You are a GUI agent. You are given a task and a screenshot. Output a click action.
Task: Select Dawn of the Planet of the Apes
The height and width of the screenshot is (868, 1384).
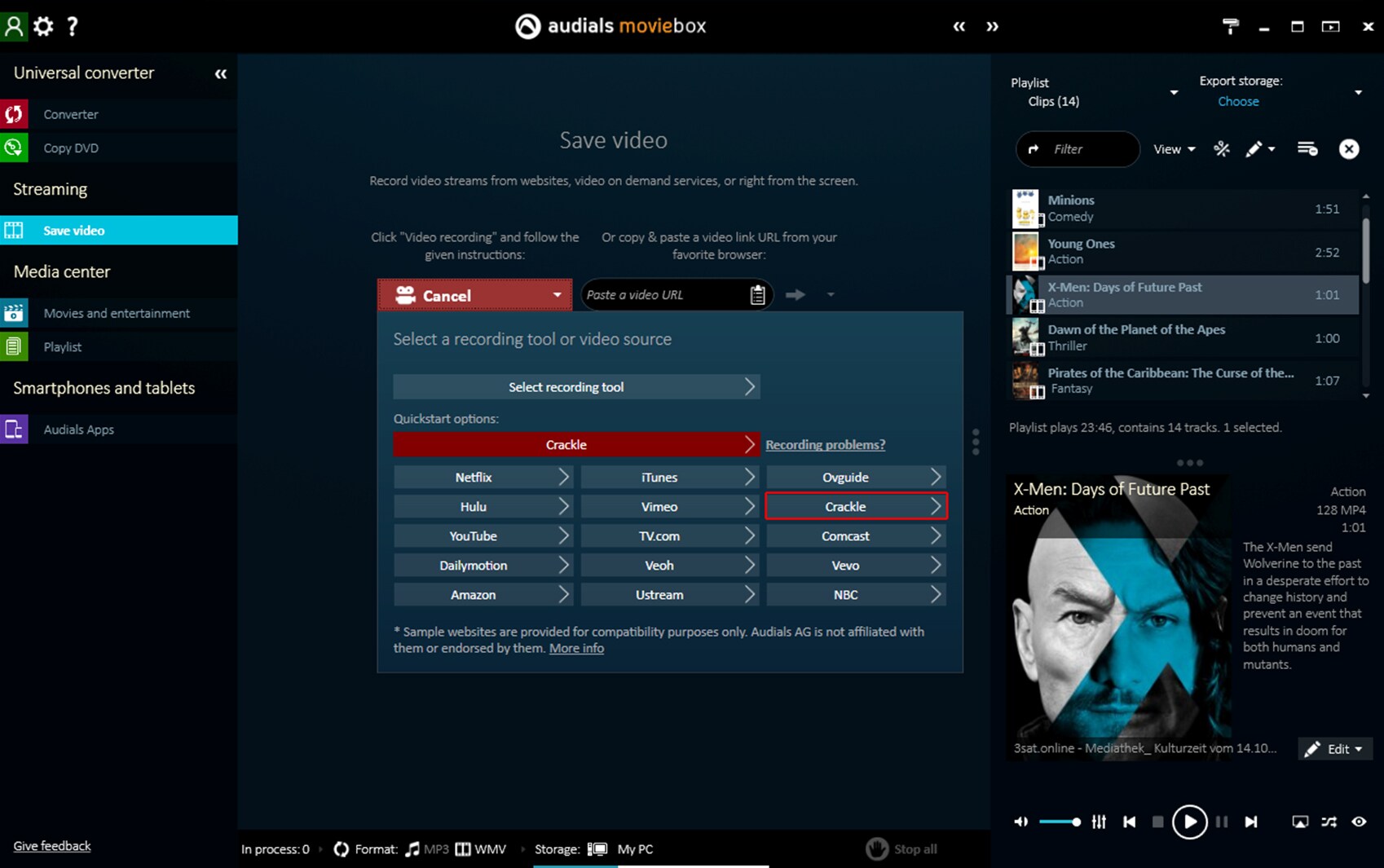point(1183,337)
